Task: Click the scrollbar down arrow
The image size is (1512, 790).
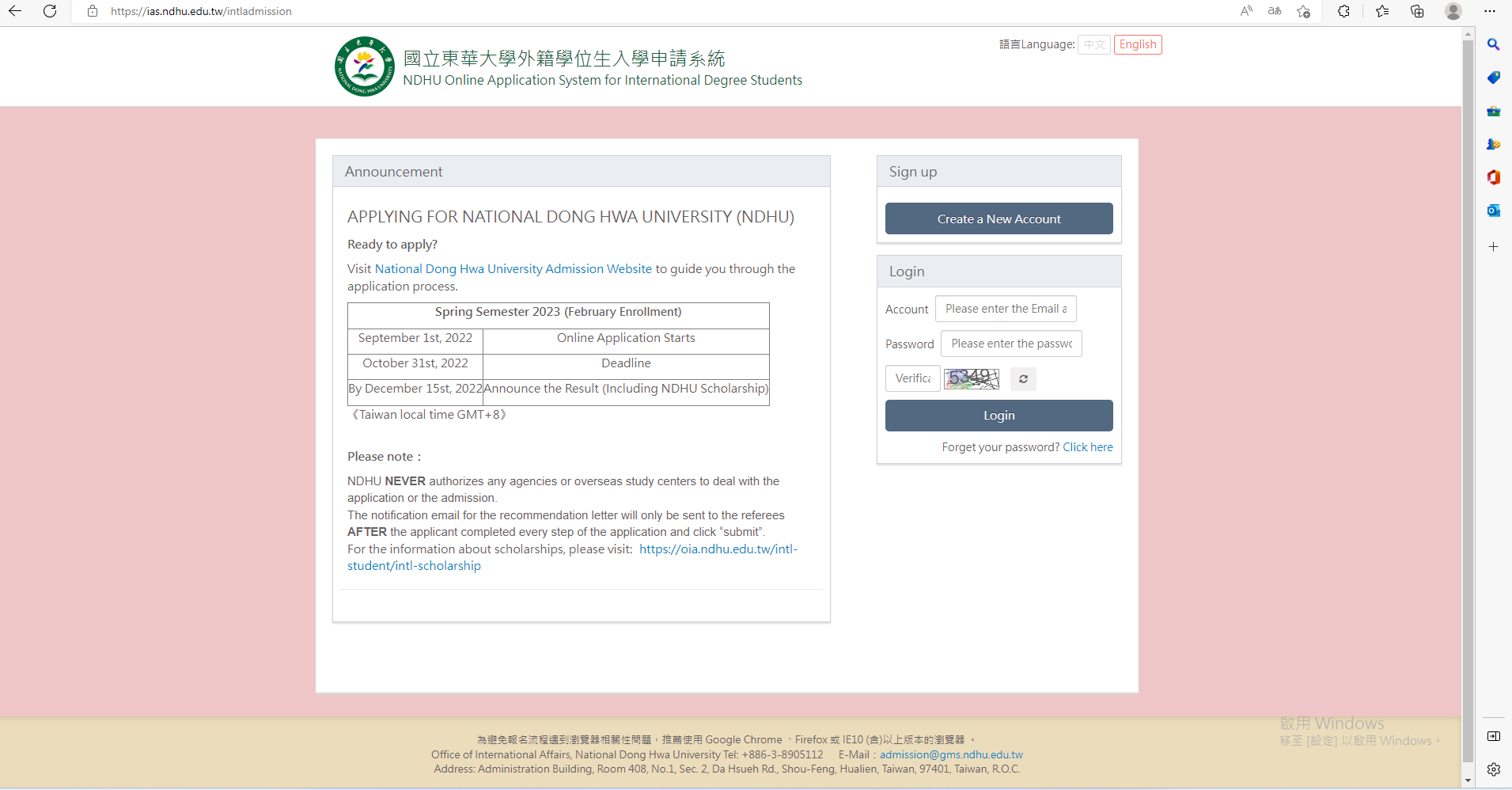Action: point(1468,781)
